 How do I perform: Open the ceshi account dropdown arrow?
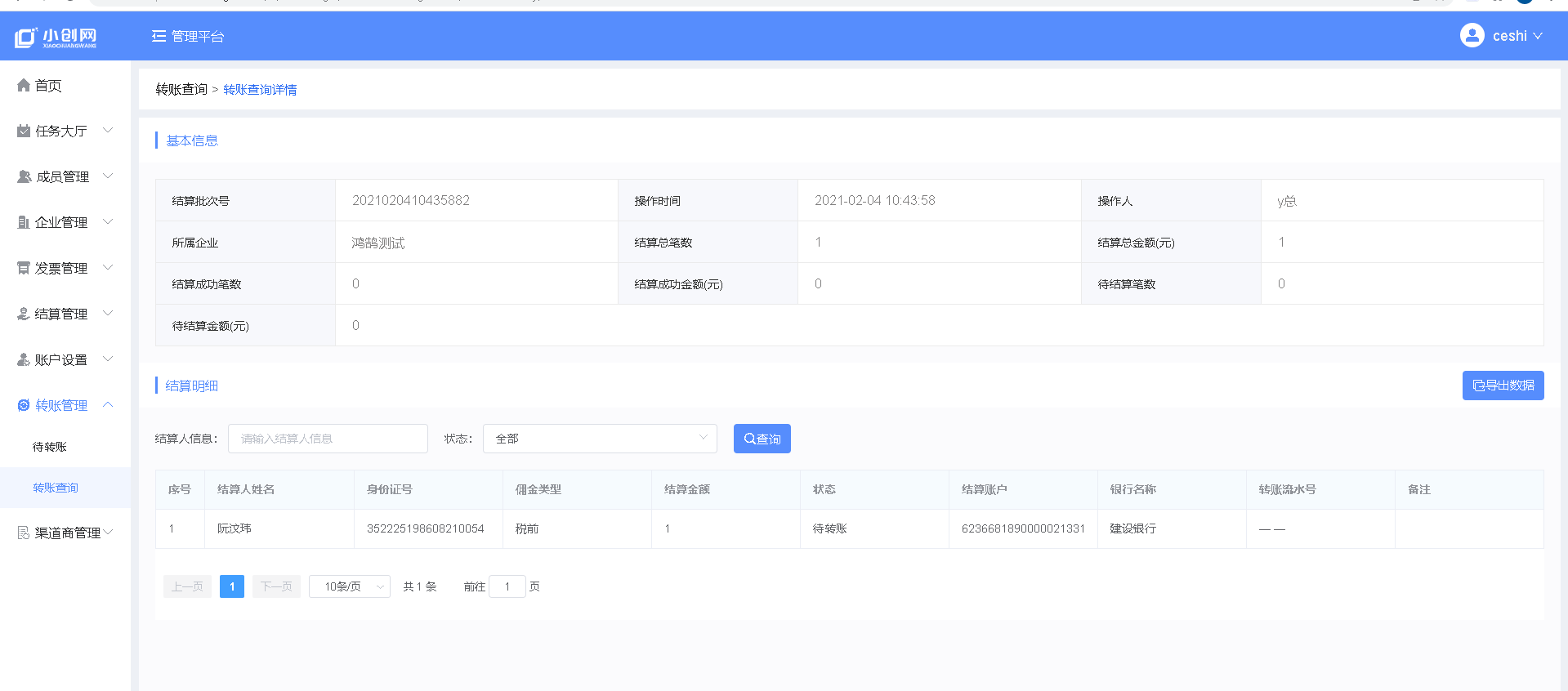(x=1538, y=36)
